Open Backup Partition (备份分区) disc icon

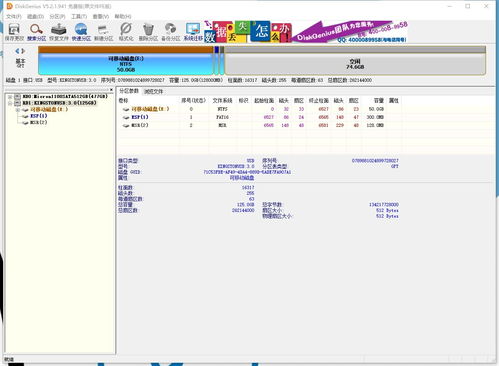171,32
